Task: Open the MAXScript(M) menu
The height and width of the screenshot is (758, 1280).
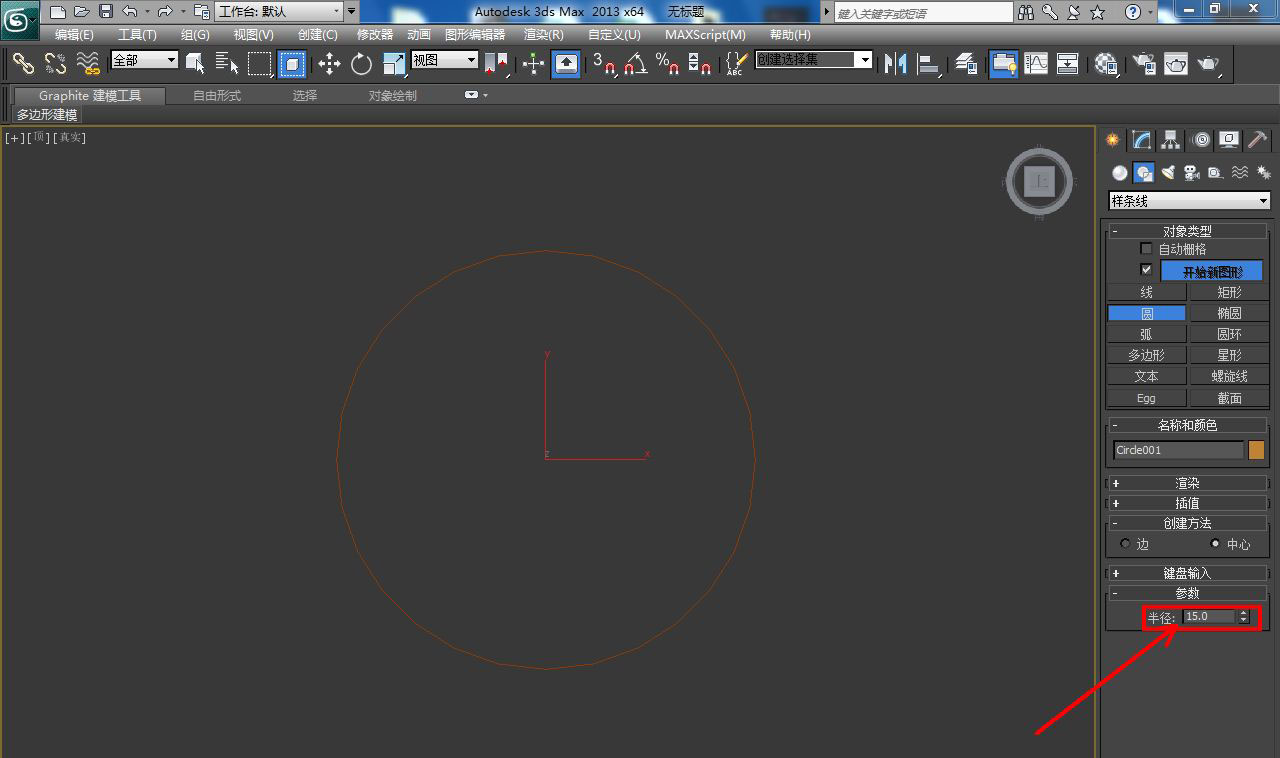Action: 705,35
